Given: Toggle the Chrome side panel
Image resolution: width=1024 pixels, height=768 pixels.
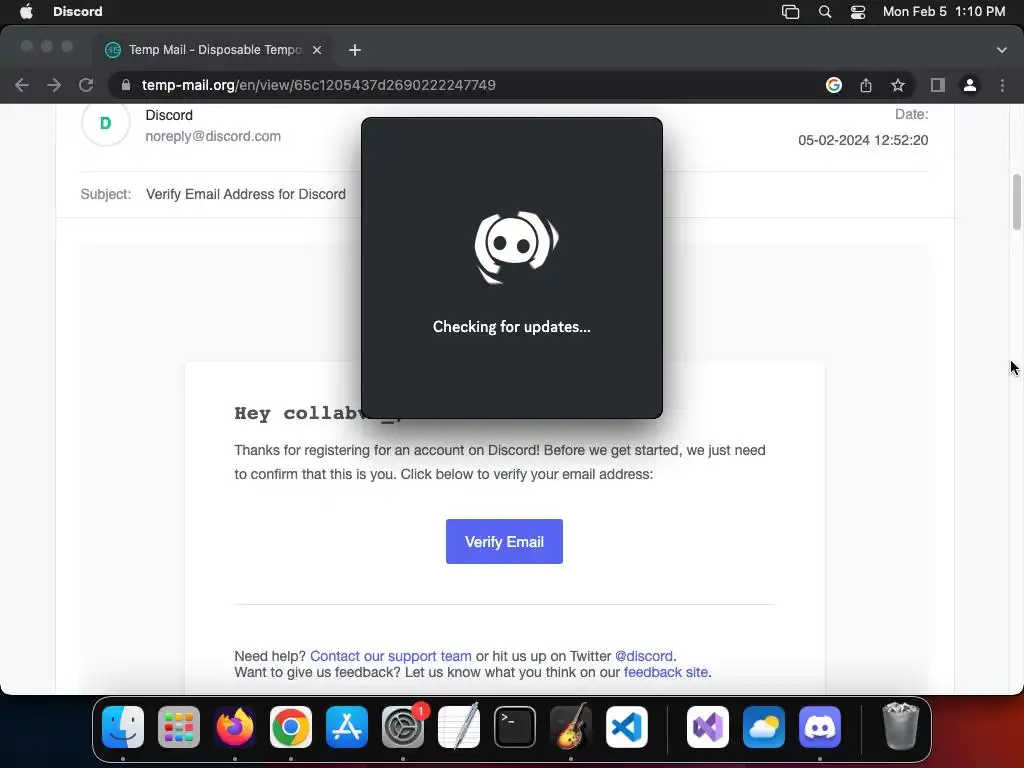Looking at the screenshot, I should 938,85.
